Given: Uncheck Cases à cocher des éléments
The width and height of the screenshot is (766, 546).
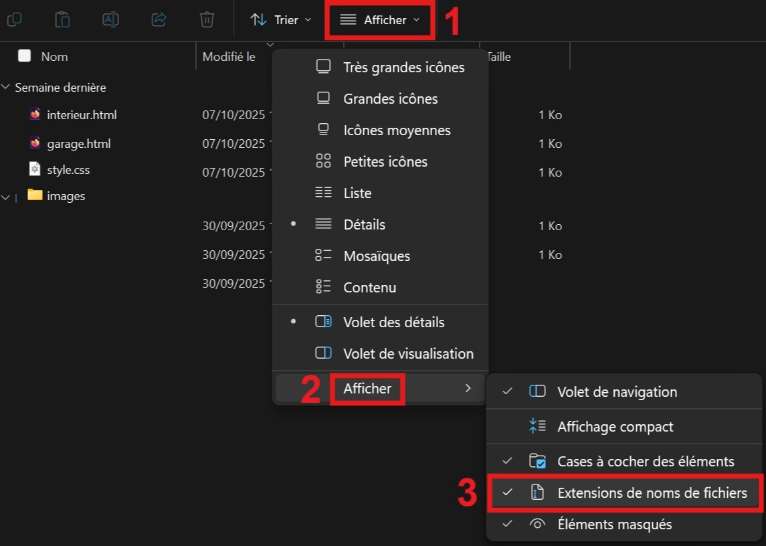Looking at the screenshot, I should click(645, 461).
